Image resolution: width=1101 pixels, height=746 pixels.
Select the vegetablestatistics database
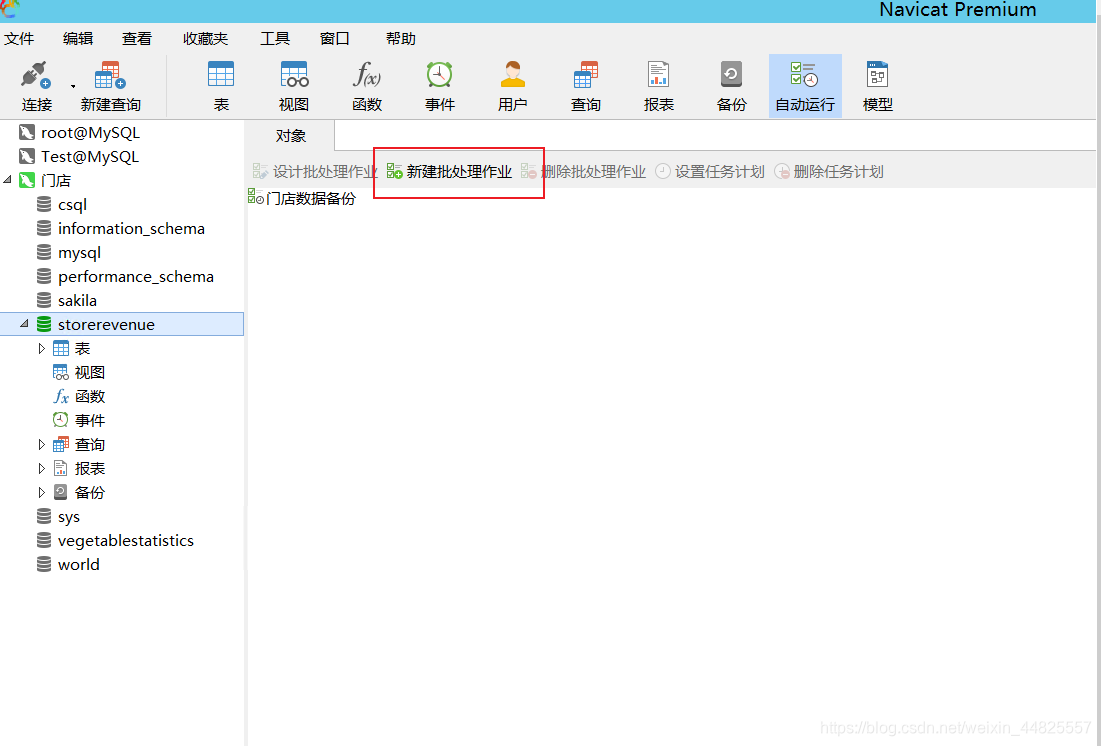126,540
